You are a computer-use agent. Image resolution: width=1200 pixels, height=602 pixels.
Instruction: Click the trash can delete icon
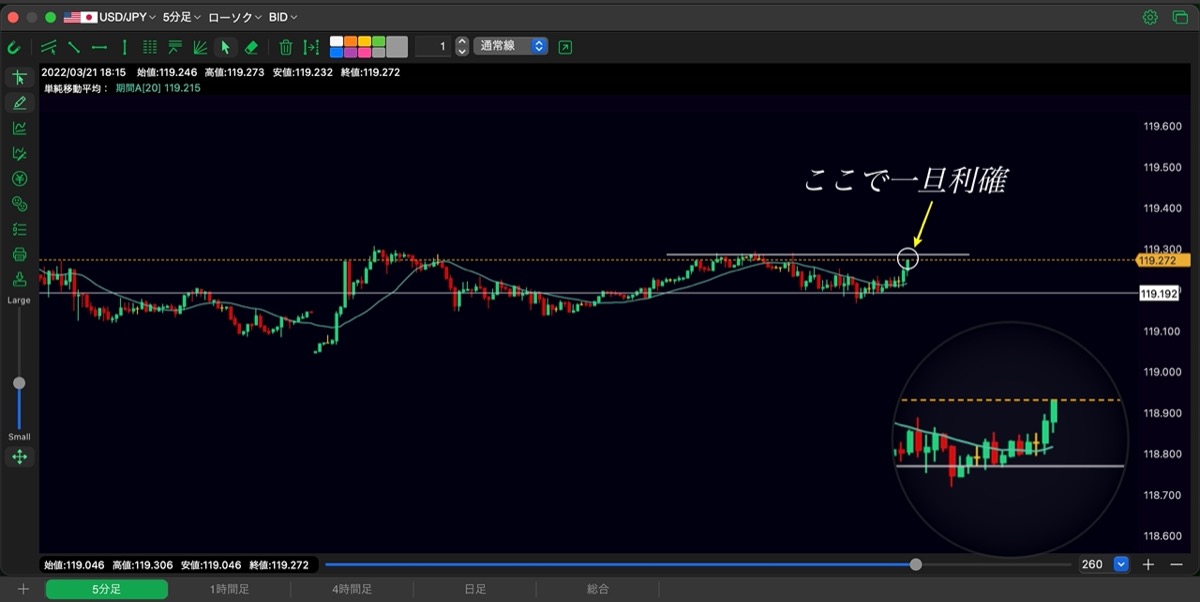coord(286,46)
